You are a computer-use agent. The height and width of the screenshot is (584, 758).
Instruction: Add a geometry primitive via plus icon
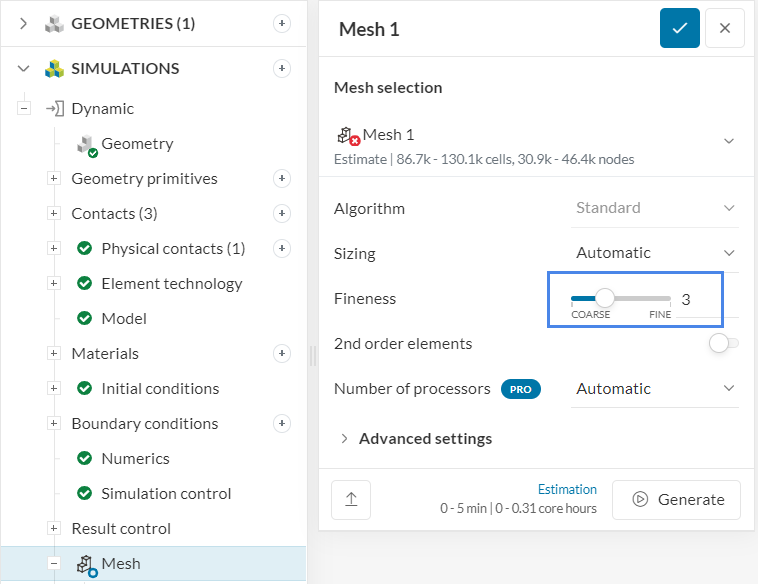pyautogui.click(x=282, y=179)
